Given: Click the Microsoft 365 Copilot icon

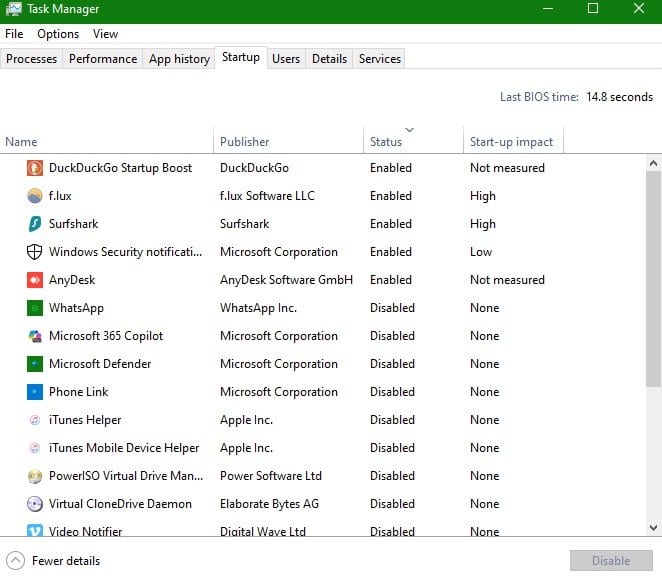Looking at the screenshot, I should (x=35, y=336).
